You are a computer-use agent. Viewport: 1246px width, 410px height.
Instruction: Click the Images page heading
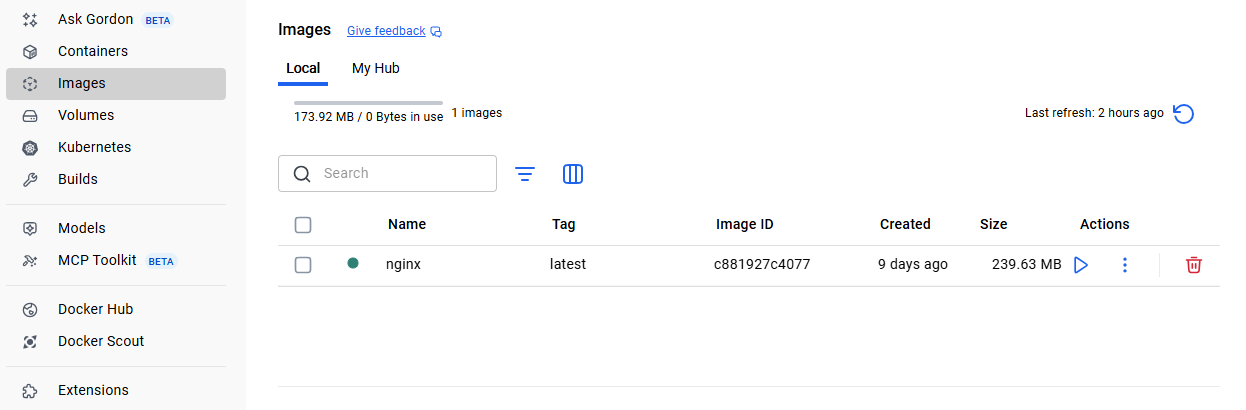pos(304,30)
